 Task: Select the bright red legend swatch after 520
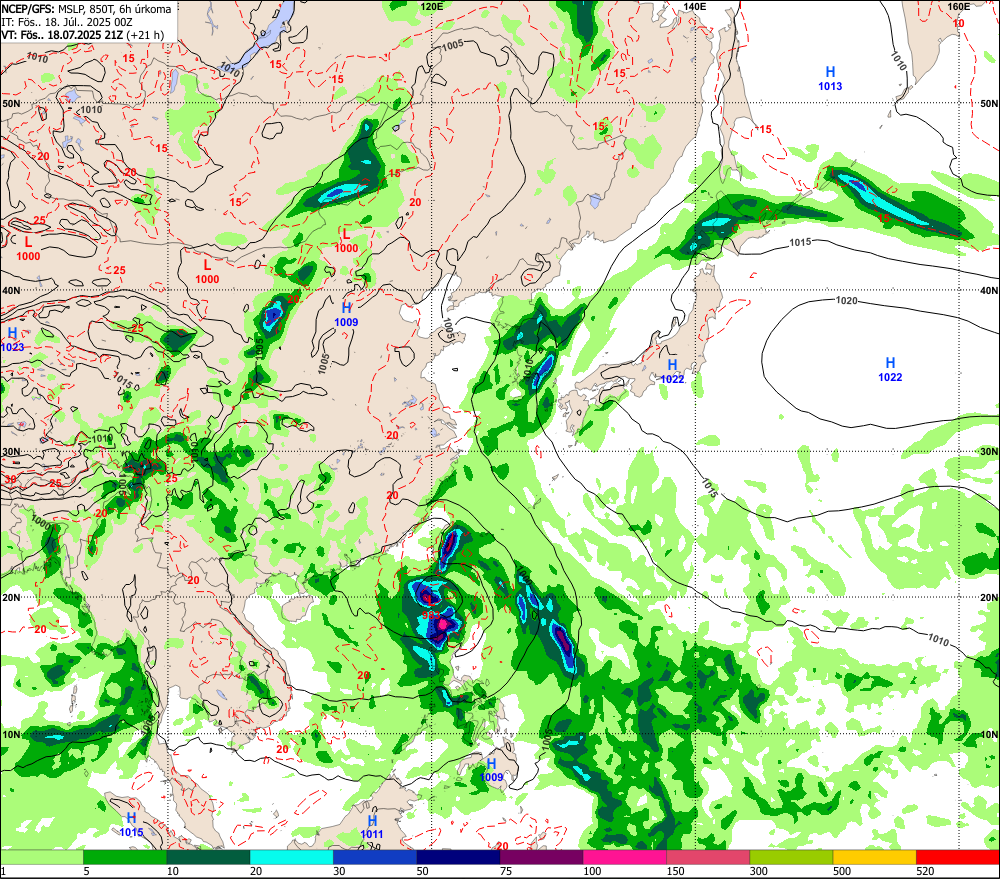point(958,857)
